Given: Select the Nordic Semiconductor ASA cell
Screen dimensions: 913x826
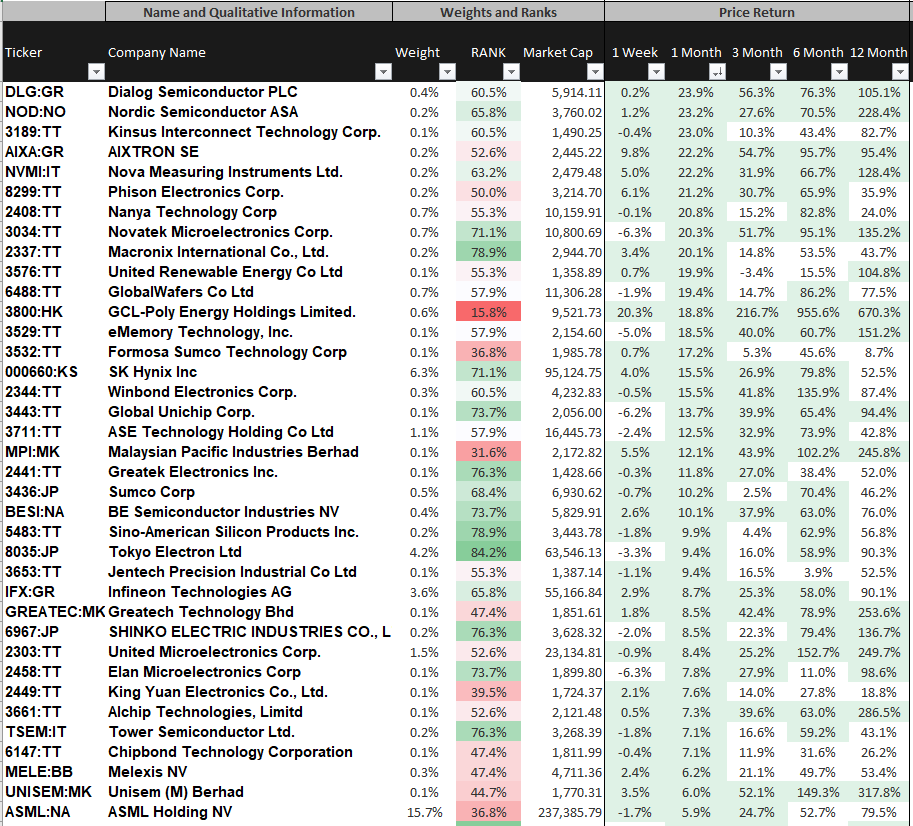Looking at the screenshot, I should [x=249, y=112].
